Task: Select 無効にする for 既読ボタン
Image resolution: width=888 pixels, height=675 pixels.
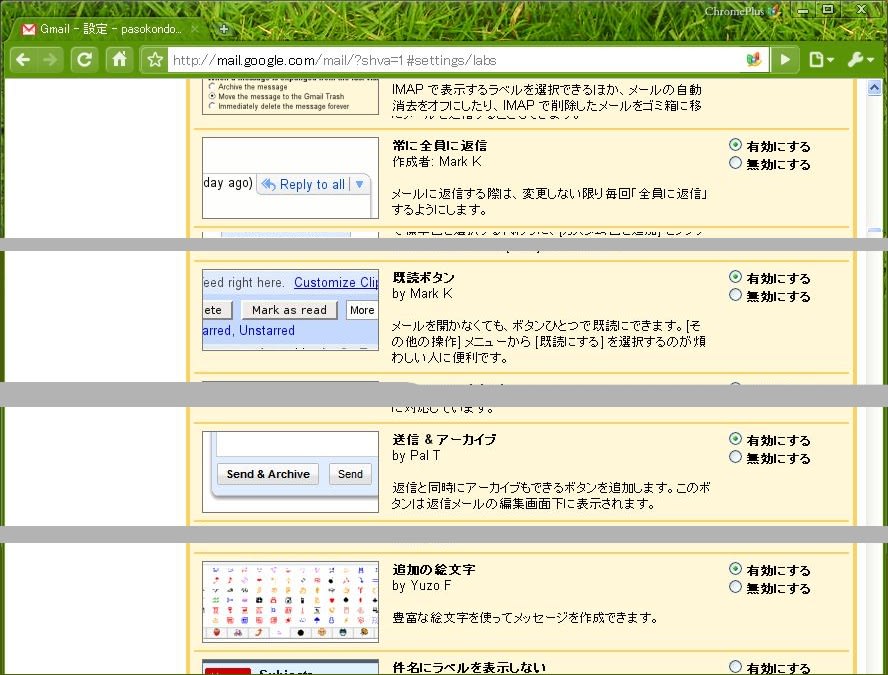Action: tap(736, 295)
